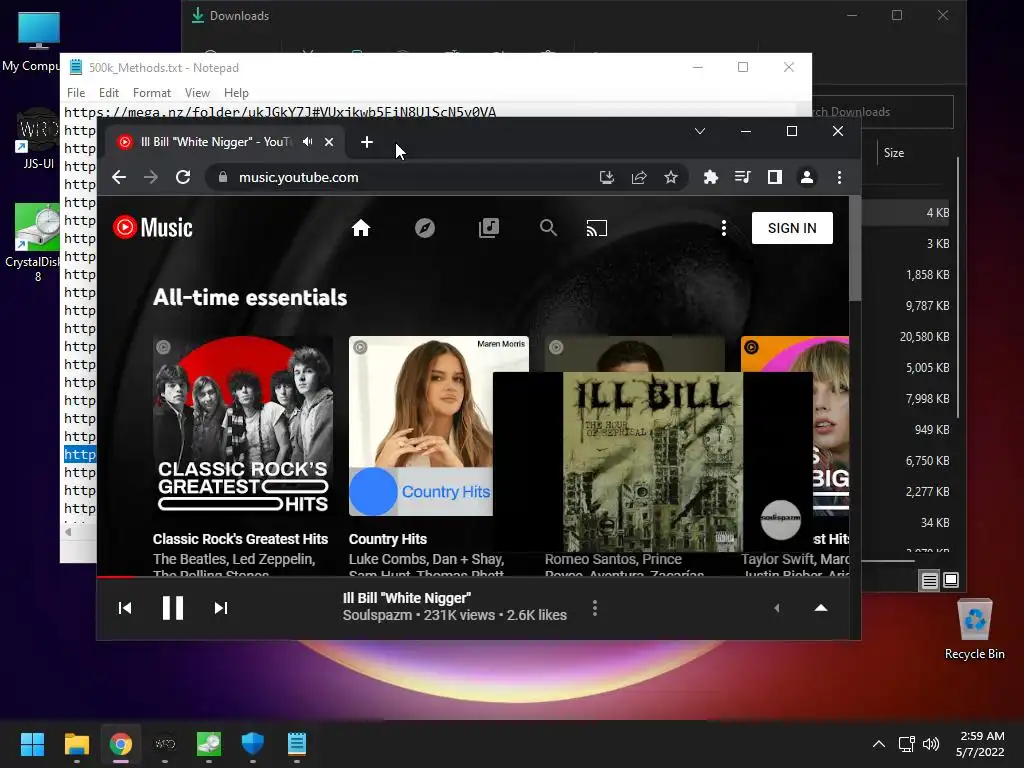
Task: Open YouTube Music search magnifier
Action: pos(548,228)
